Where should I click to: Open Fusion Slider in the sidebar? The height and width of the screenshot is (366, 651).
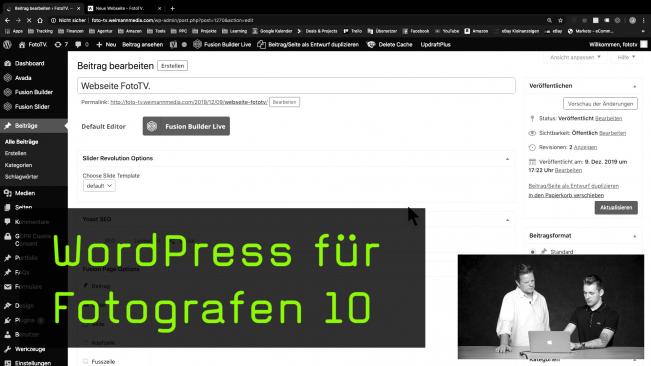point(32,107)
